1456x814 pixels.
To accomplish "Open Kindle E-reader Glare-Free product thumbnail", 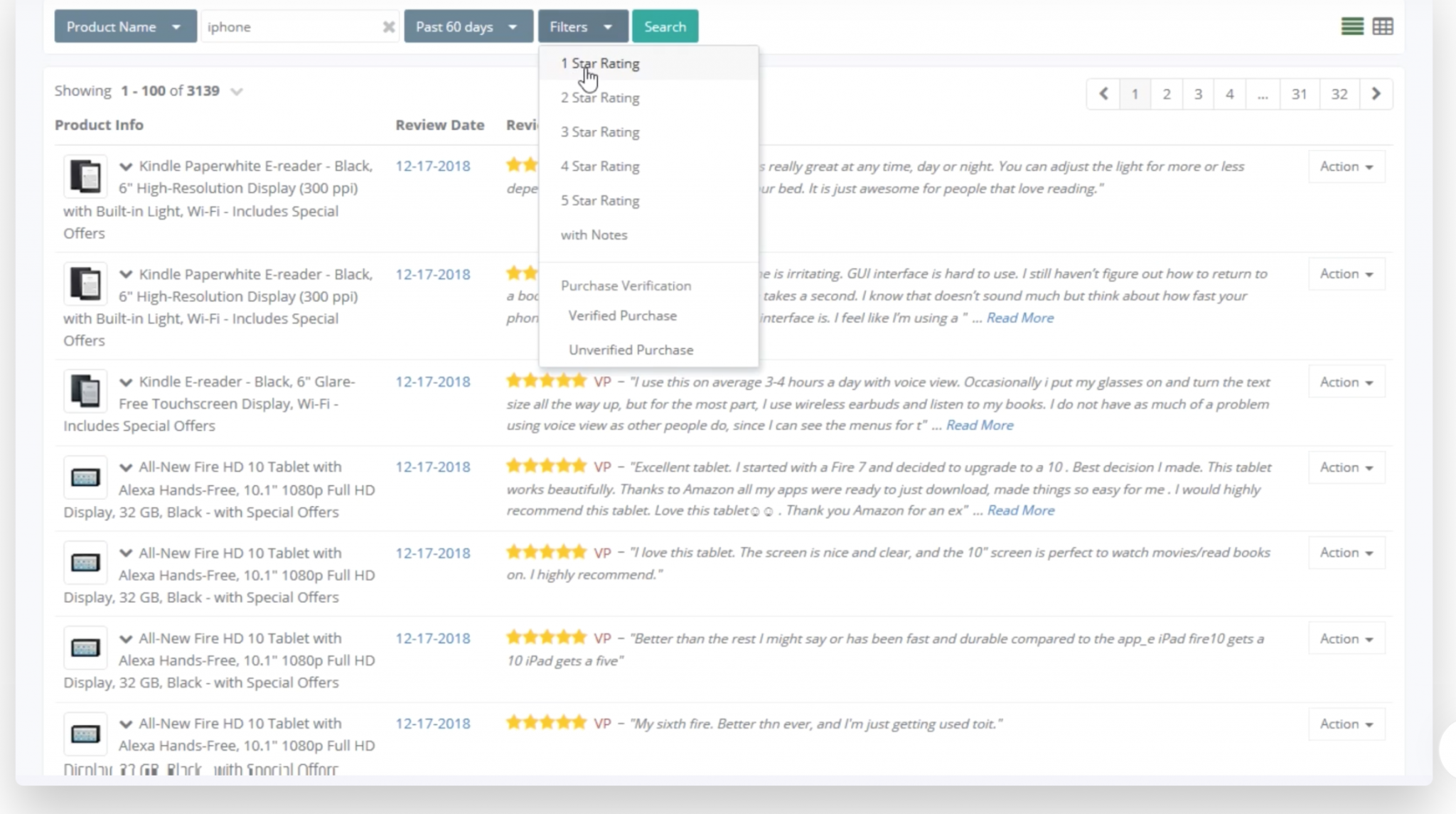I will click(x=85, y=391).
